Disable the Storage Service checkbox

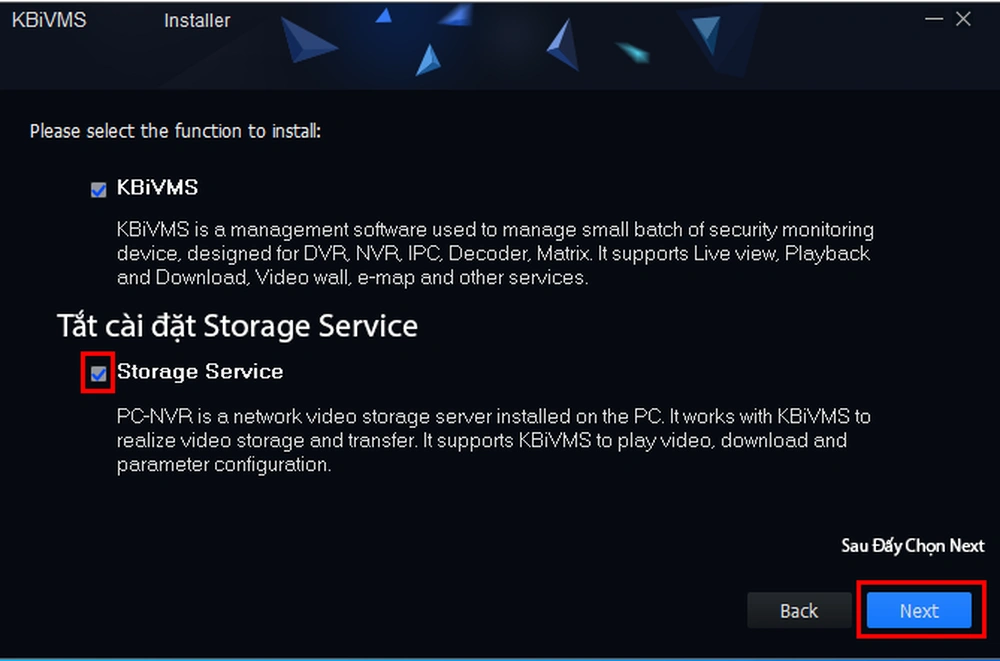click(98, 374)
